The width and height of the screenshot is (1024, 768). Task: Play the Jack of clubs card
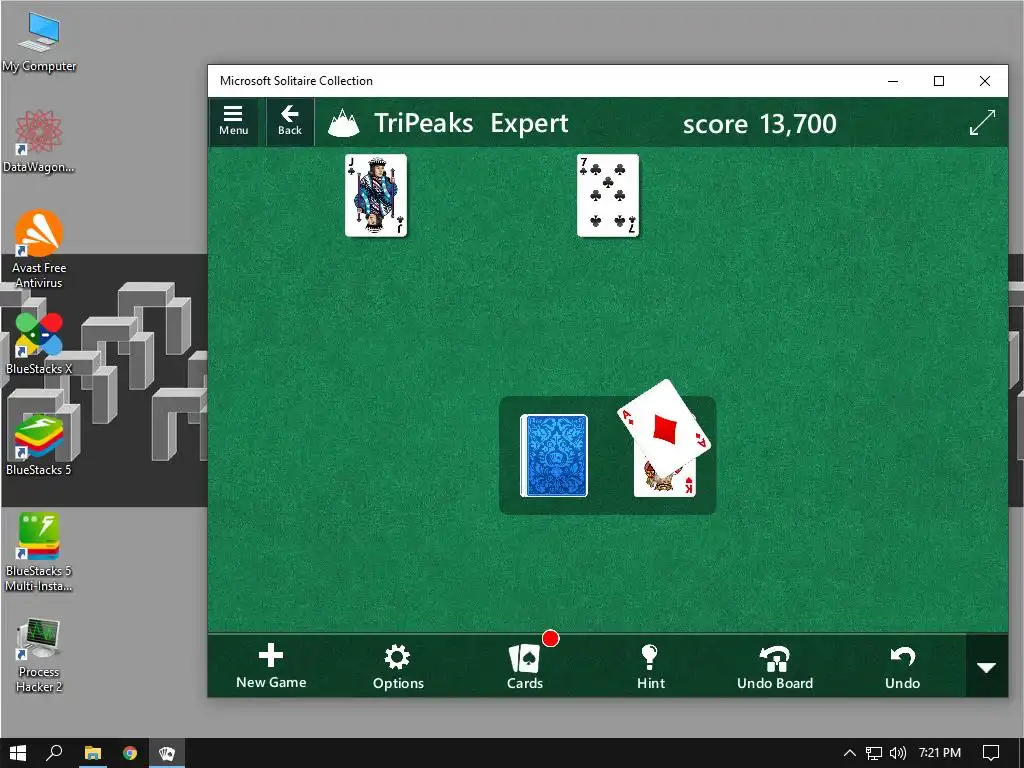tap(376, 195)
